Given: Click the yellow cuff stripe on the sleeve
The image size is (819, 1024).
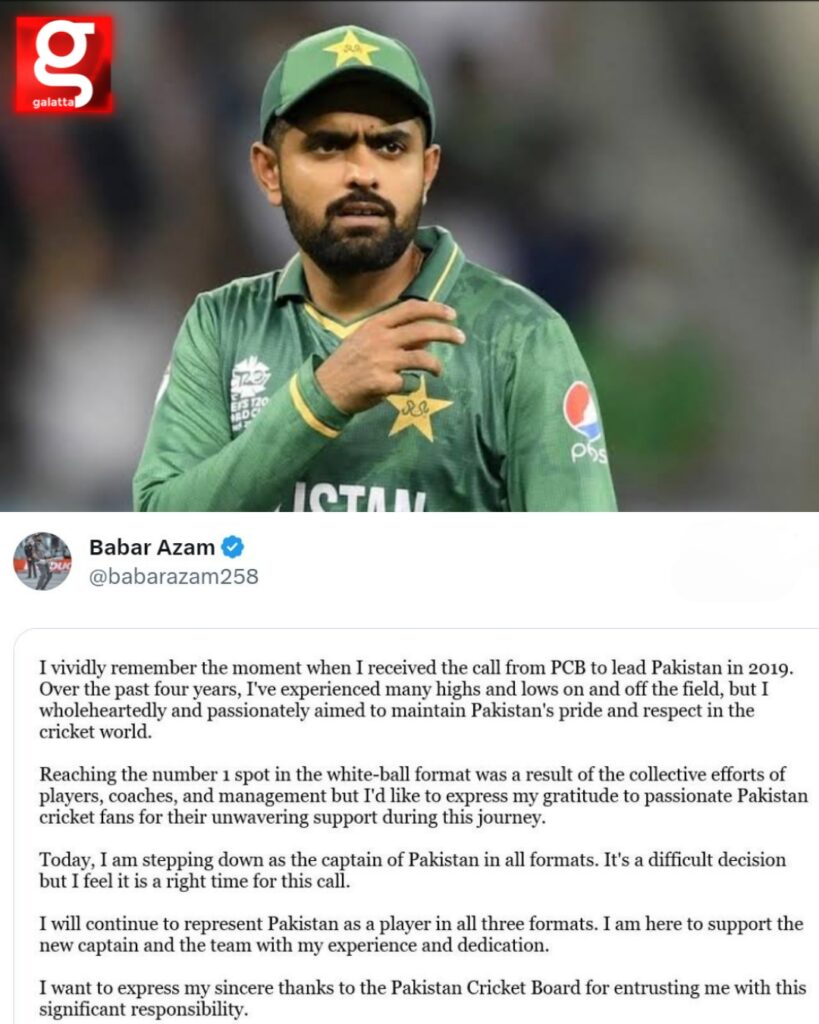Looking at the screenshot, I should [x=312, y=408].
